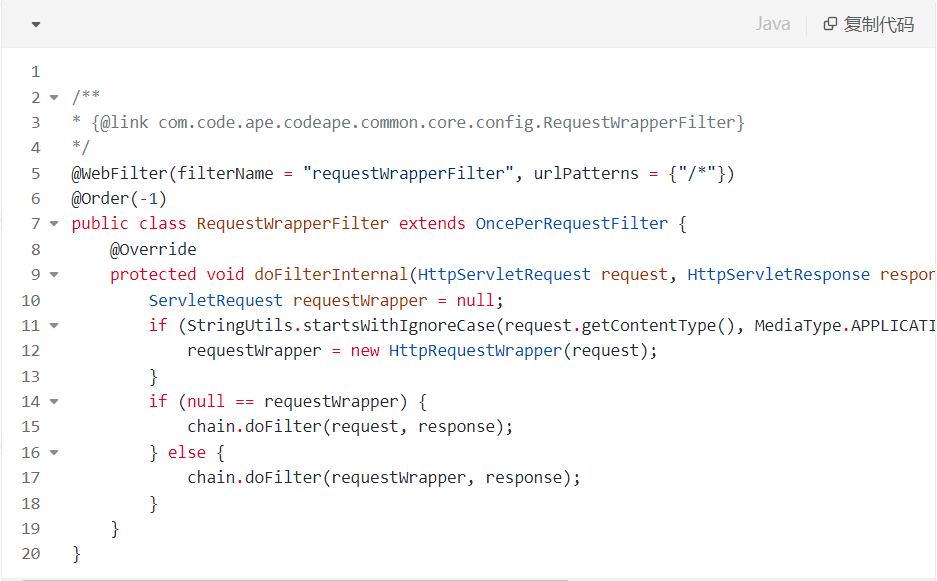Fold the doFilterInternal method at line 9
This screenshot has height=581, width=937.
[54, 275]
